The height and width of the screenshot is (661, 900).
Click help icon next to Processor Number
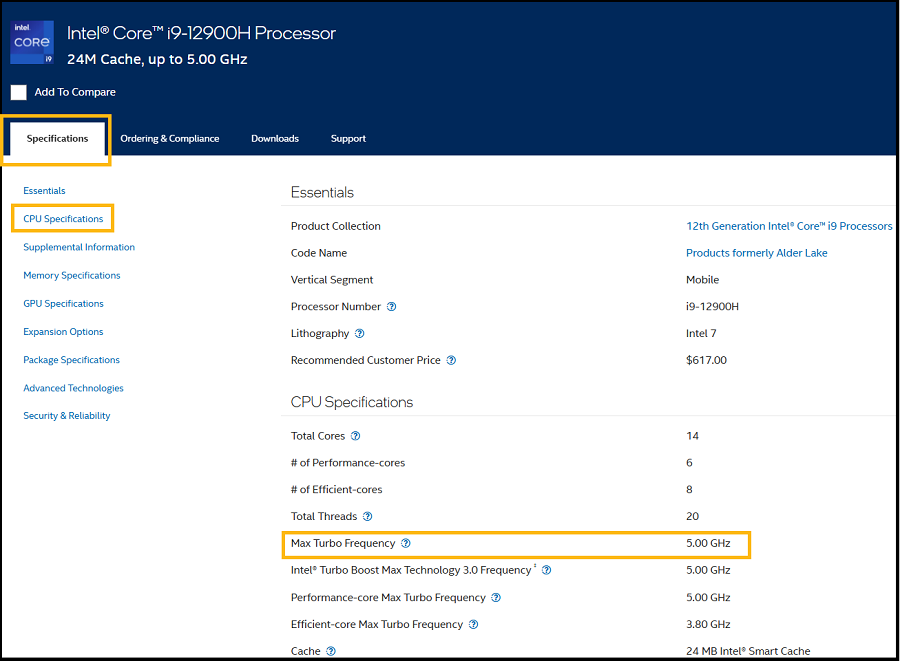[392, 307]
